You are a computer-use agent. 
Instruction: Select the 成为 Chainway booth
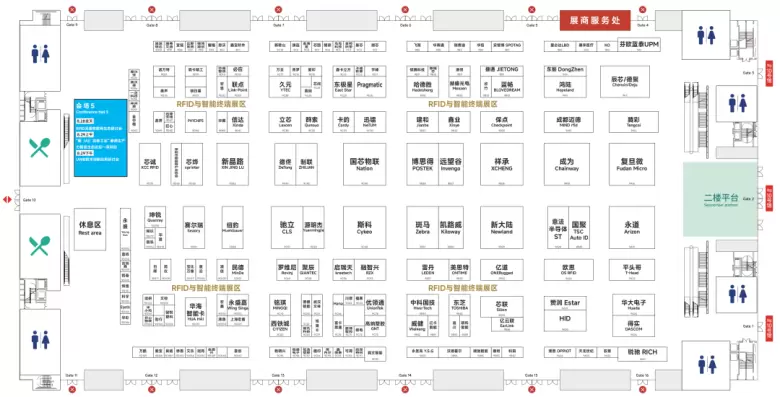[567, 164]
